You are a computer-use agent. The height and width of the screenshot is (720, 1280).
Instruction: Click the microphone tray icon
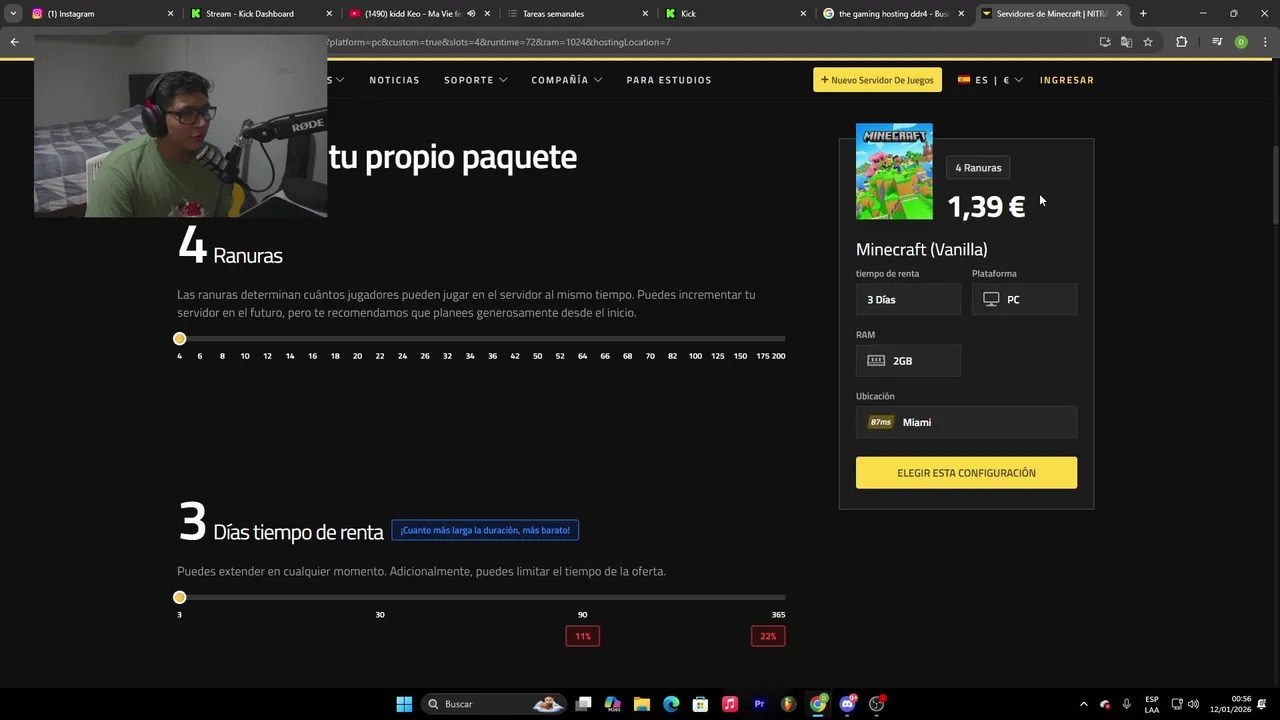1127,704
